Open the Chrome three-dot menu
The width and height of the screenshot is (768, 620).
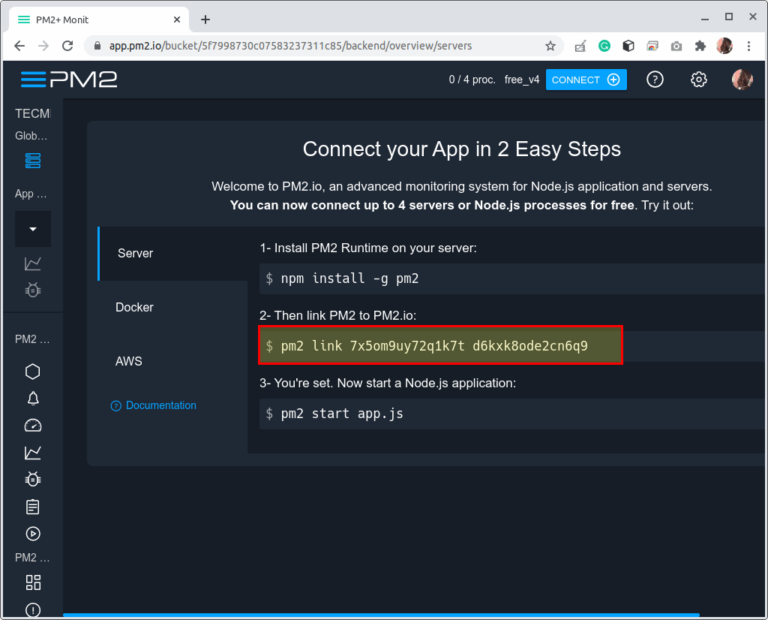[749, 46]
